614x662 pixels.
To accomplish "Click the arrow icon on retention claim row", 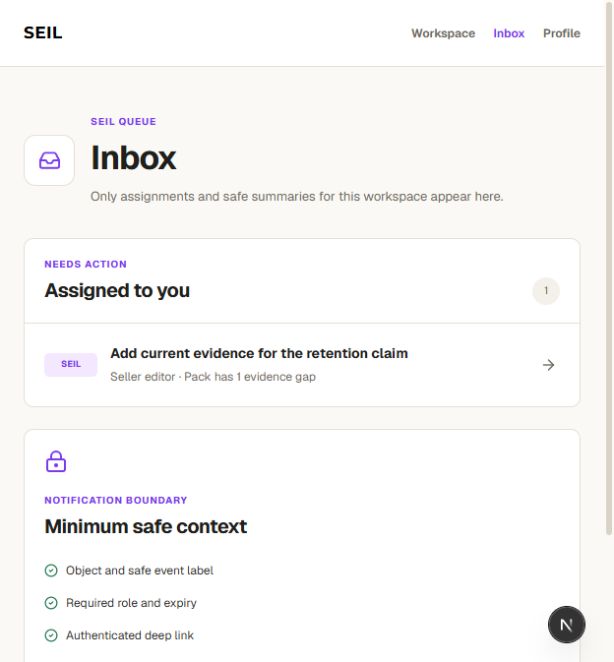I will click(548, 365).
